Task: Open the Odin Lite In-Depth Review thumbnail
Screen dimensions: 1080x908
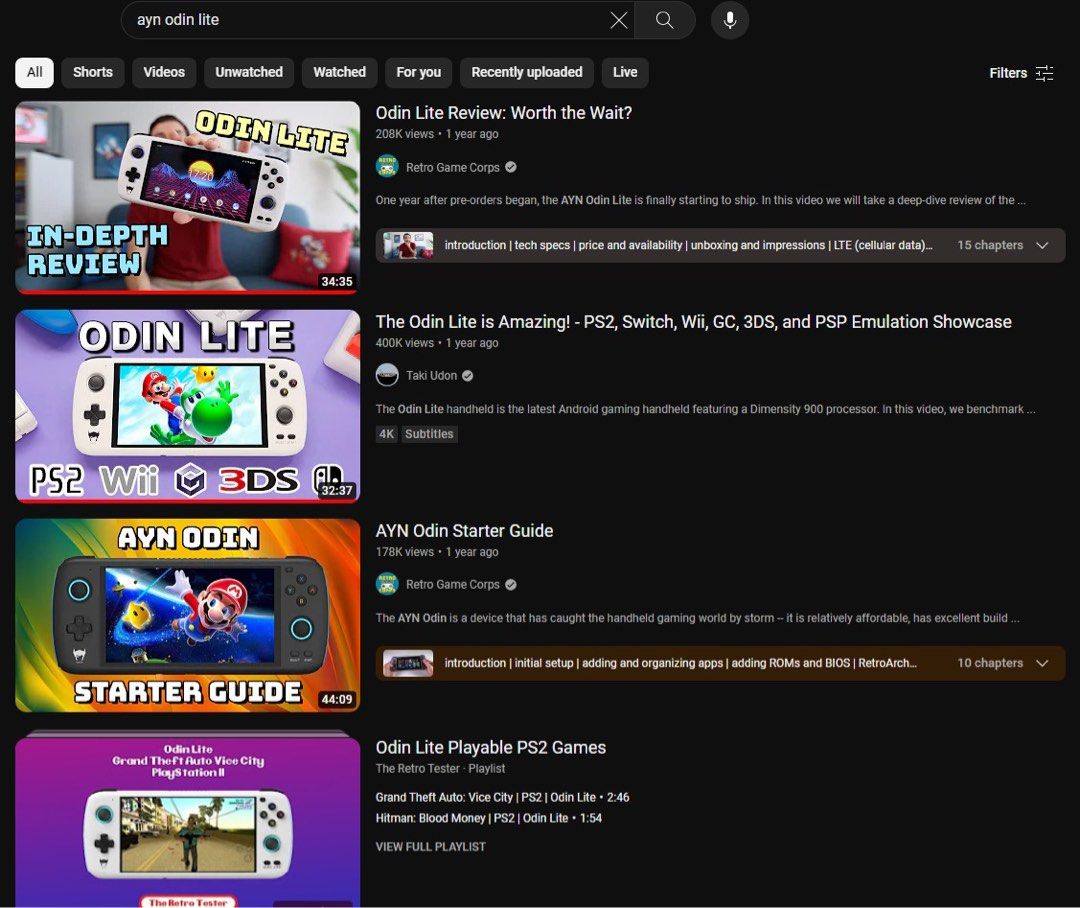Action: point(187,198)
